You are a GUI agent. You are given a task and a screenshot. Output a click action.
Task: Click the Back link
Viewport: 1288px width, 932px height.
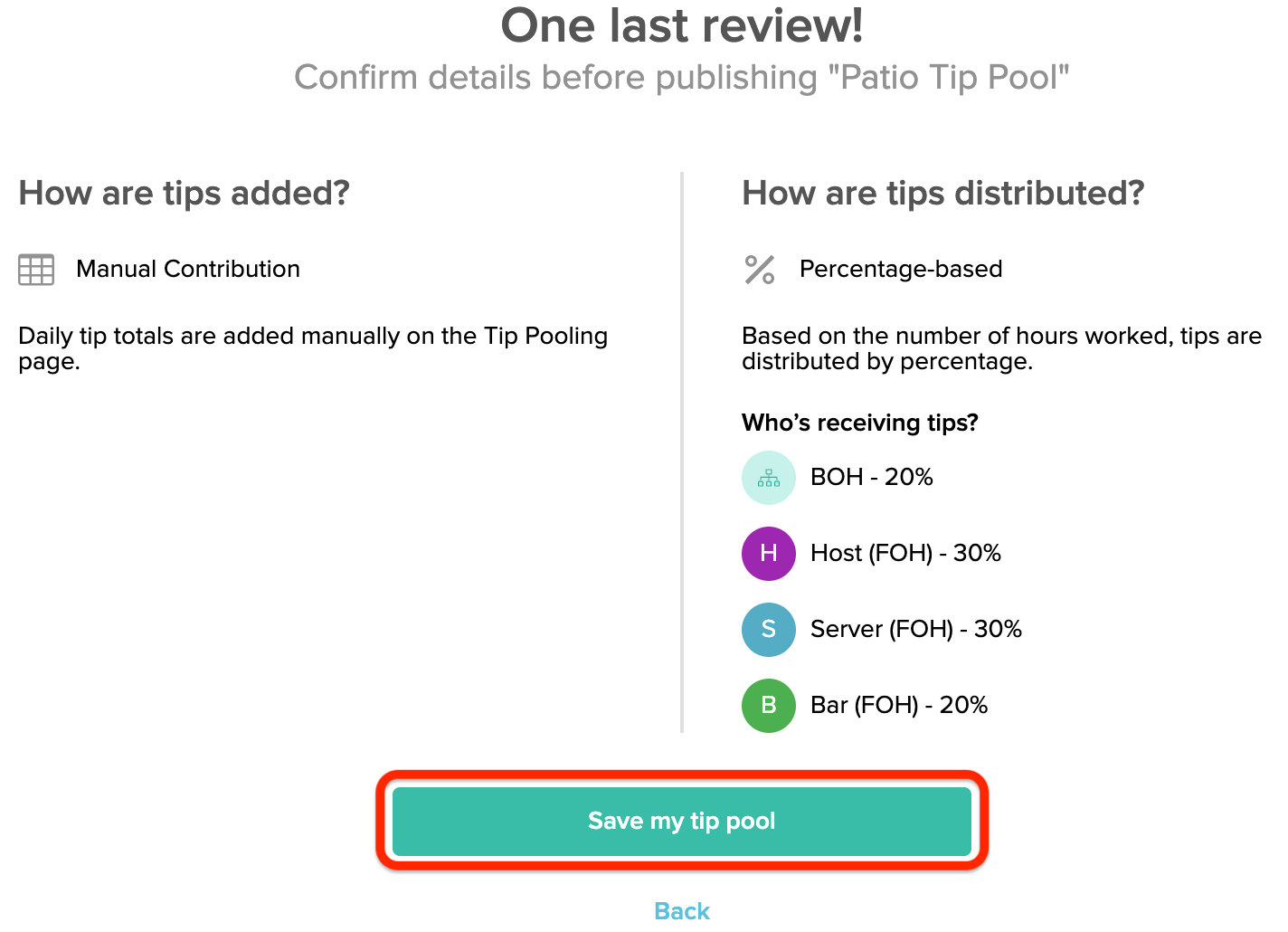pyautogui.click(x=681, y=910)
